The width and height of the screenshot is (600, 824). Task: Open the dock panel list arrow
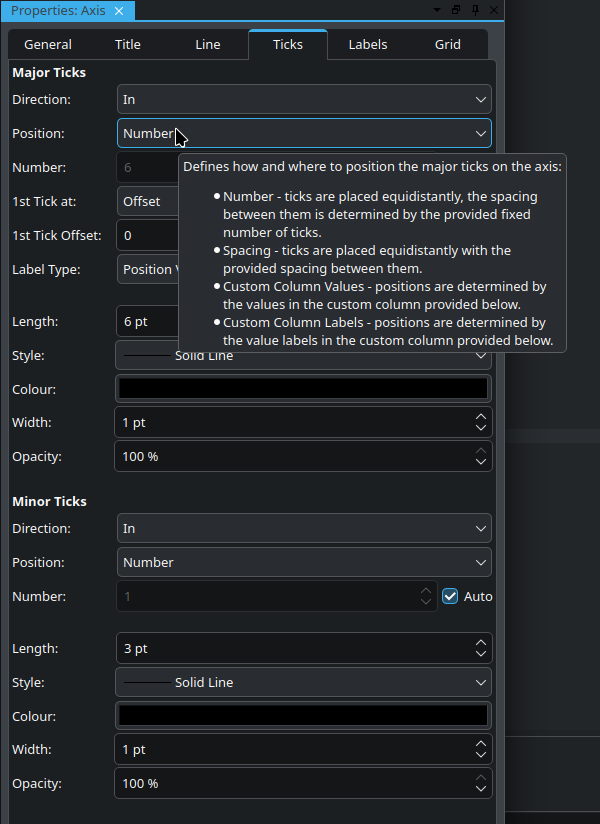point(437,10)
